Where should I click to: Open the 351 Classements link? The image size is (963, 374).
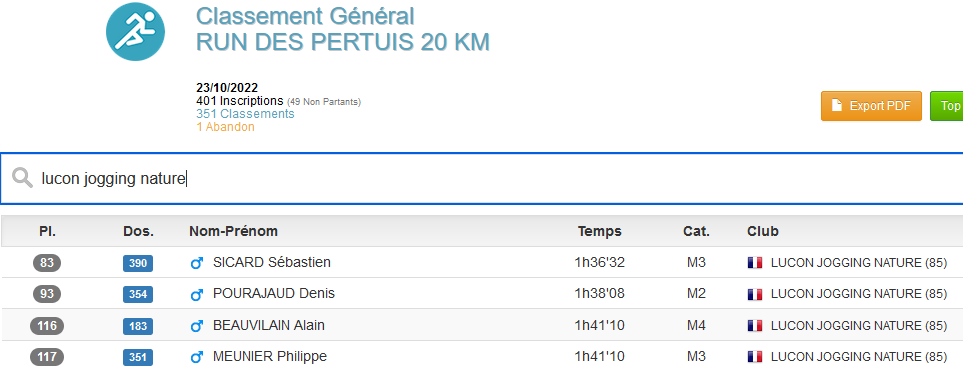(245, 114)
